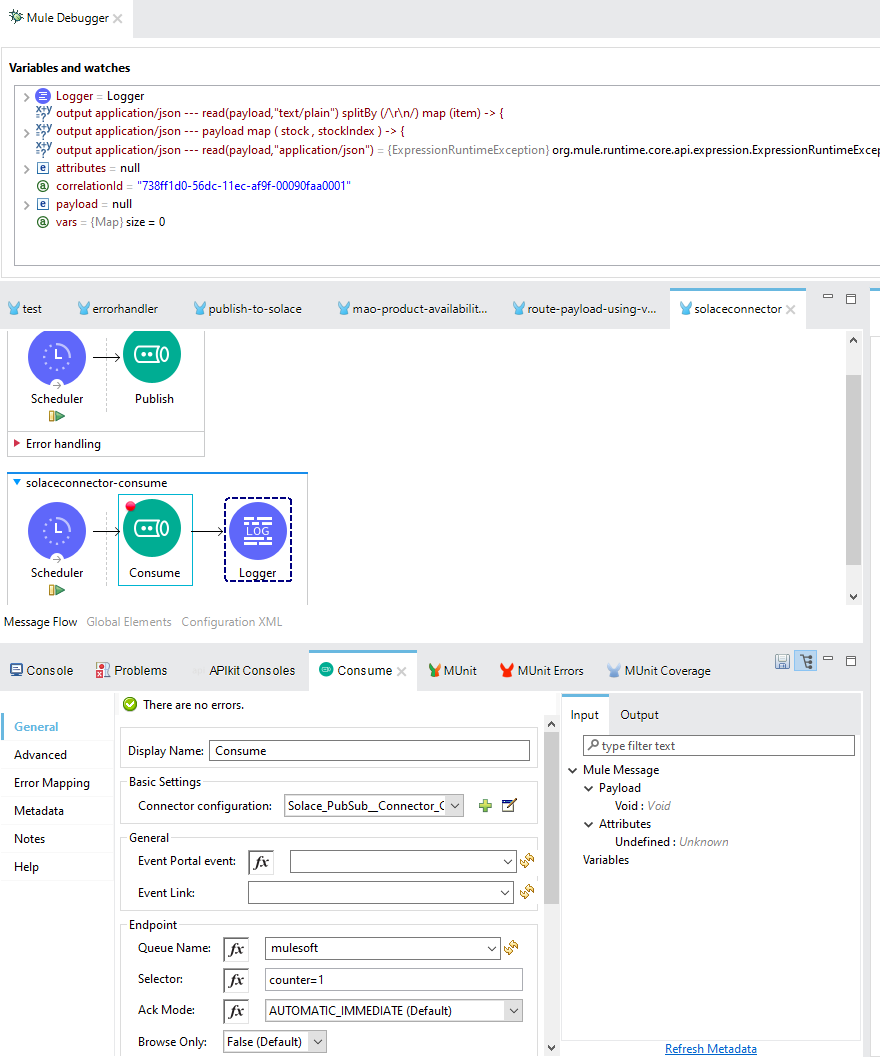Switch to the test editor tab
The height and width of the screenshot is (1057, 880).
tap(25, 309)
